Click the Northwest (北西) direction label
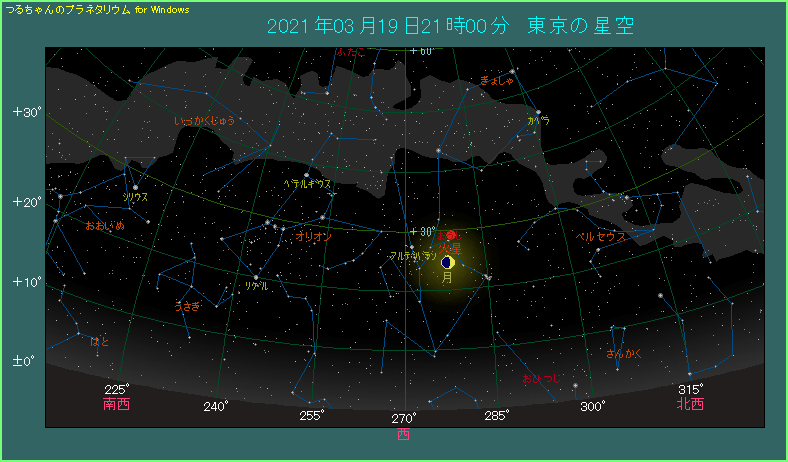 point(690,405)
